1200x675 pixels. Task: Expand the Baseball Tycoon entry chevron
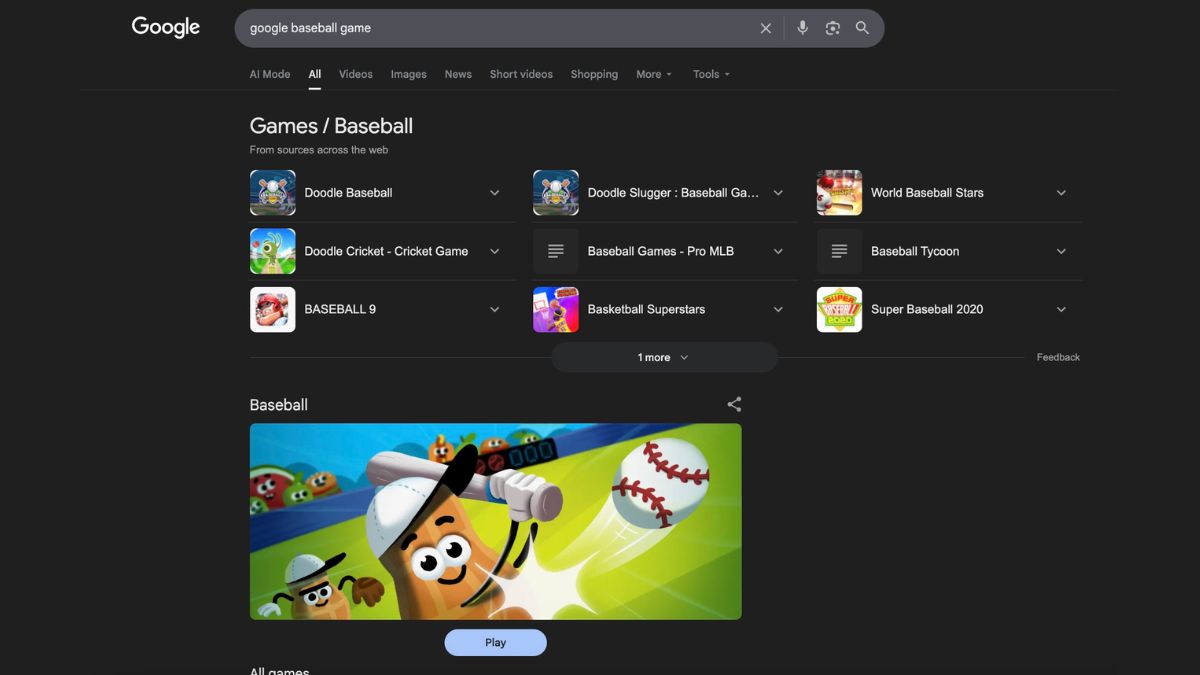(x=1061, y=251)
